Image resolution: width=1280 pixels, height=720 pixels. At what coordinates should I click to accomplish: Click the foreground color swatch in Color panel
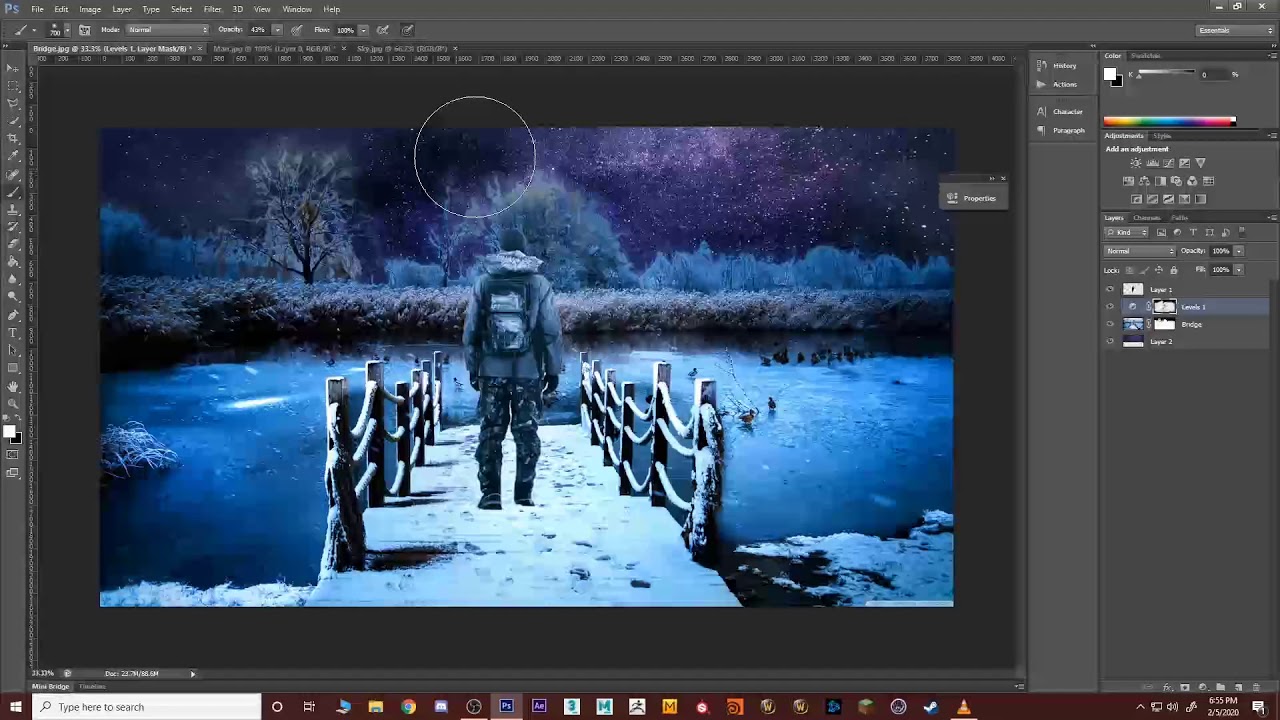[1110, 75]
